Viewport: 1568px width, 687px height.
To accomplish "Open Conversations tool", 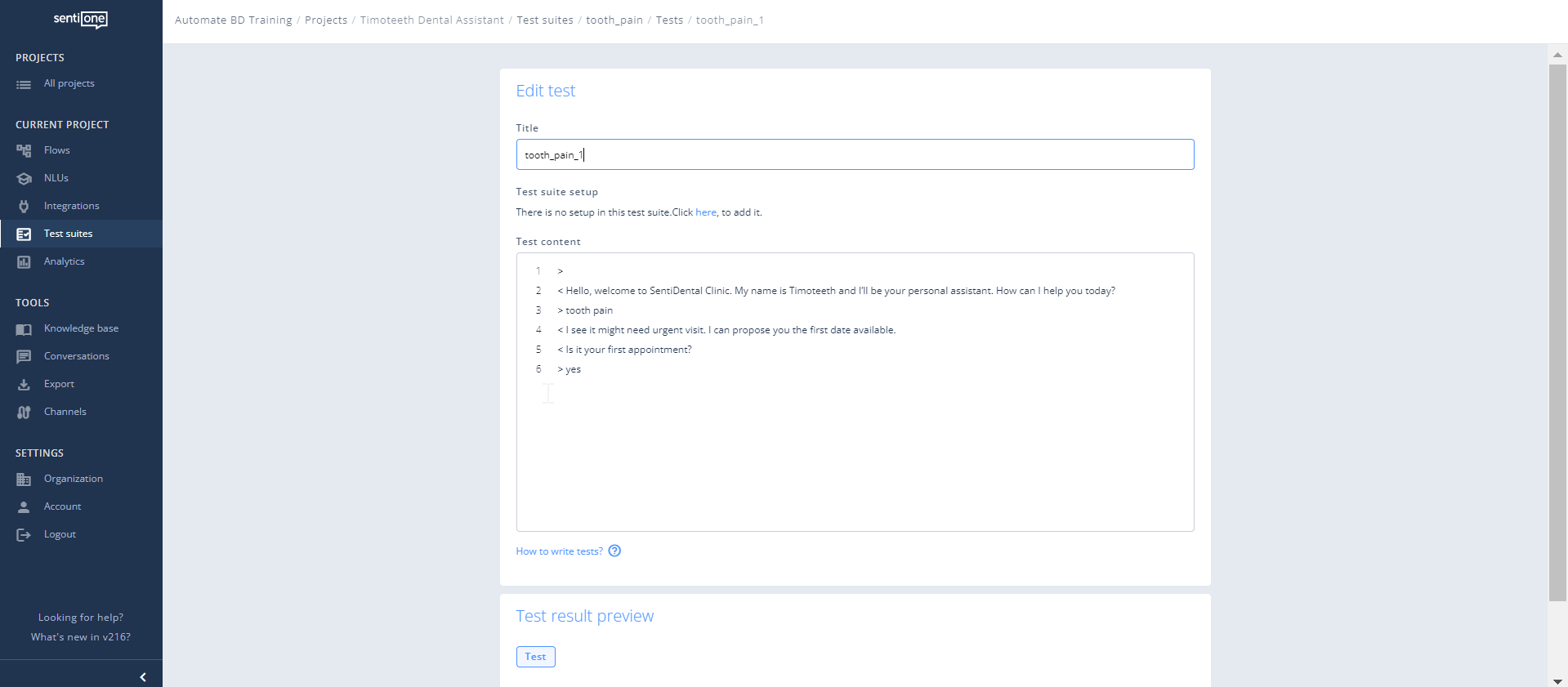I will (77, 356).
